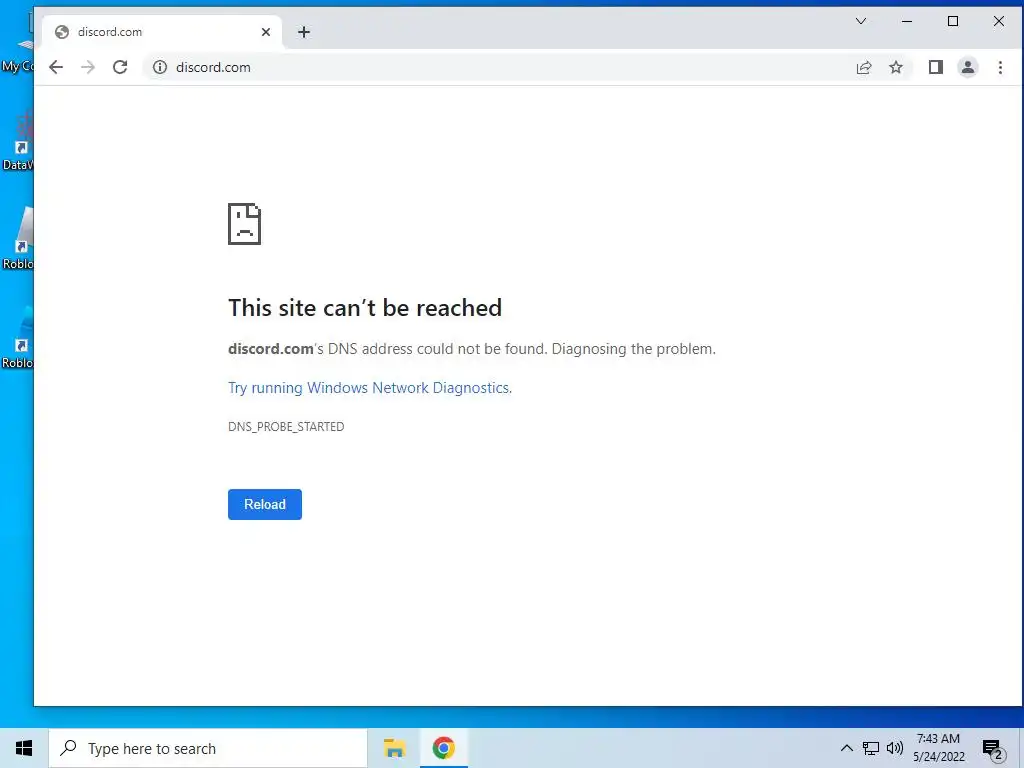Click the taskbar search box
This screenshot has width=1024, height=768.
pos(208,748)
